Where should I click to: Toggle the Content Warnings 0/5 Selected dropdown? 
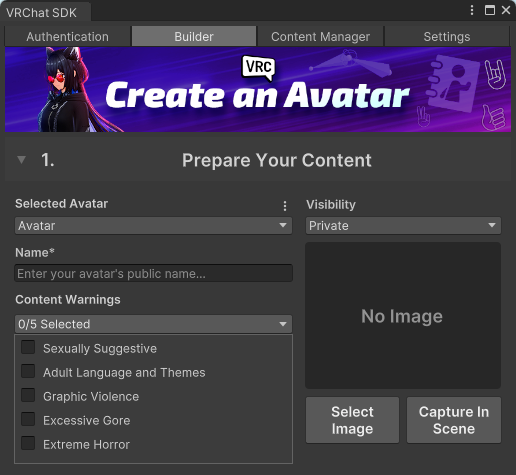click(x=153, y=324)
